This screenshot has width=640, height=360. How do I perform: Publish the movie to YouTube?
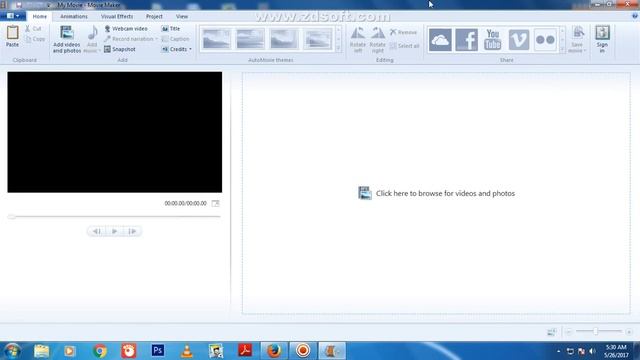493,40
